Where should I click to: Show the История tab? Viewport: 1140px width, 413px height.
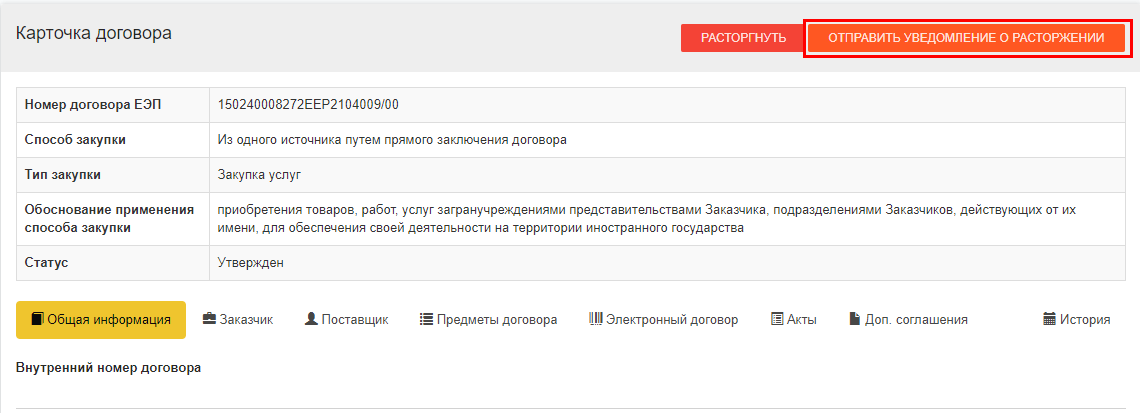(1076, 320)
